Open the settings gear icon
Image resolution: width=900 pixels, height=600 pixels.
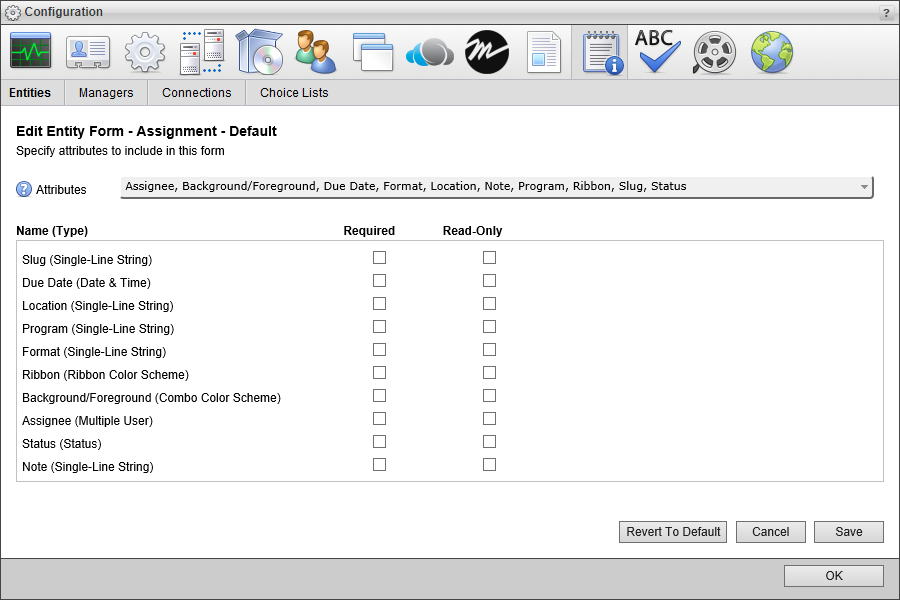(144, 51)
